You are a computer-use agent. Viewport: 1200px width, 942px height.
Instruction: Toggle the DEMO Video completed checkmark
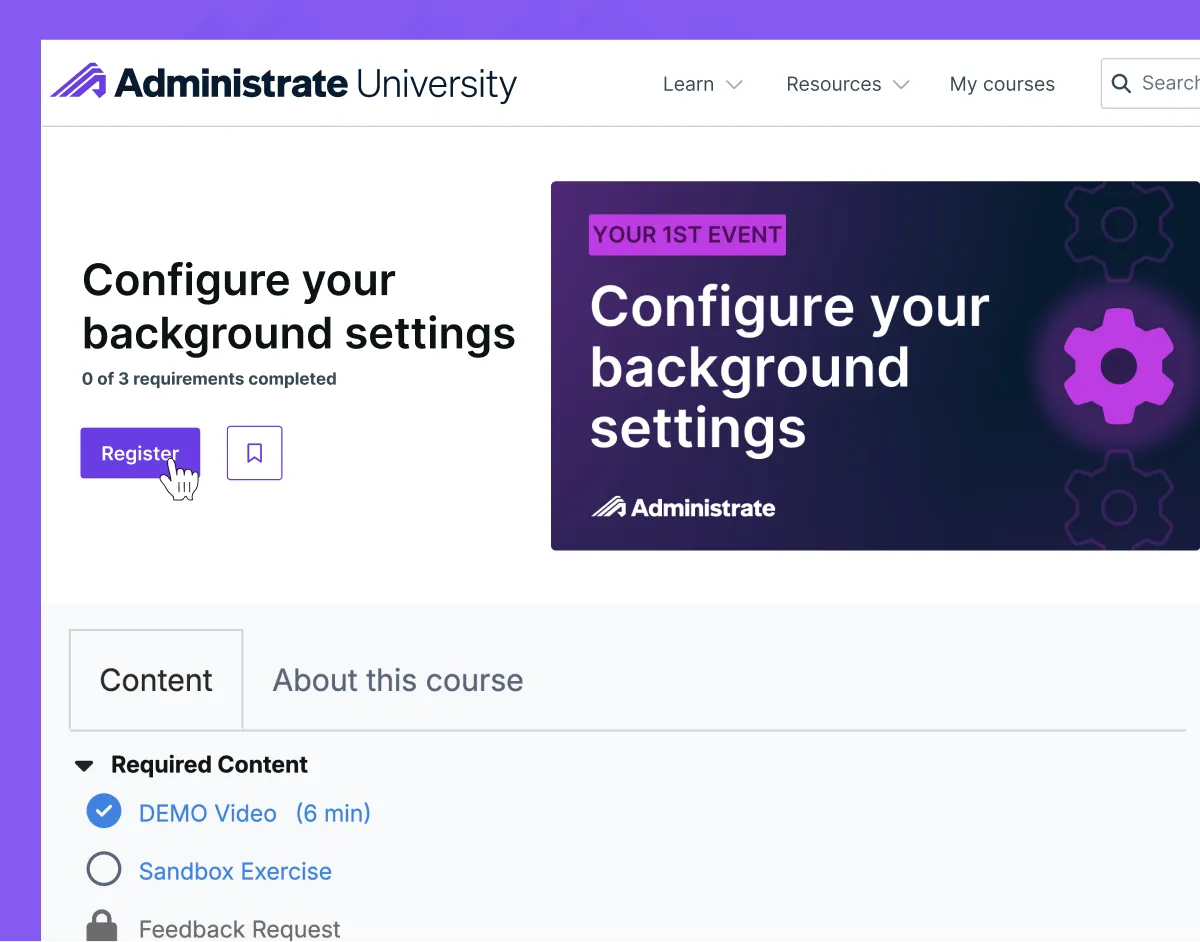104,812
